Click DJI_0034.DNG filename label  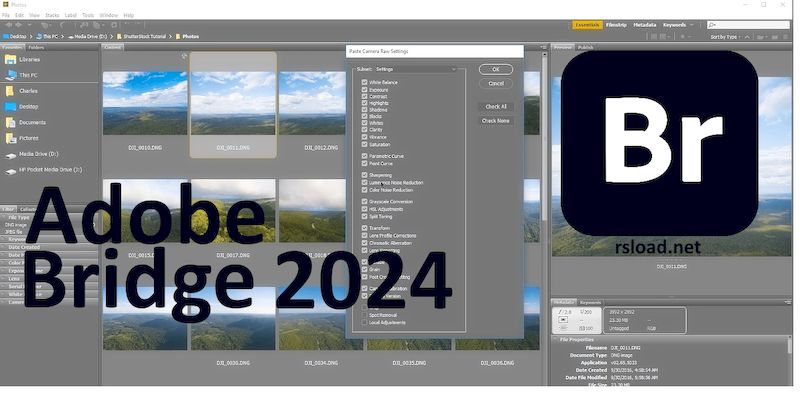point(321,363)
